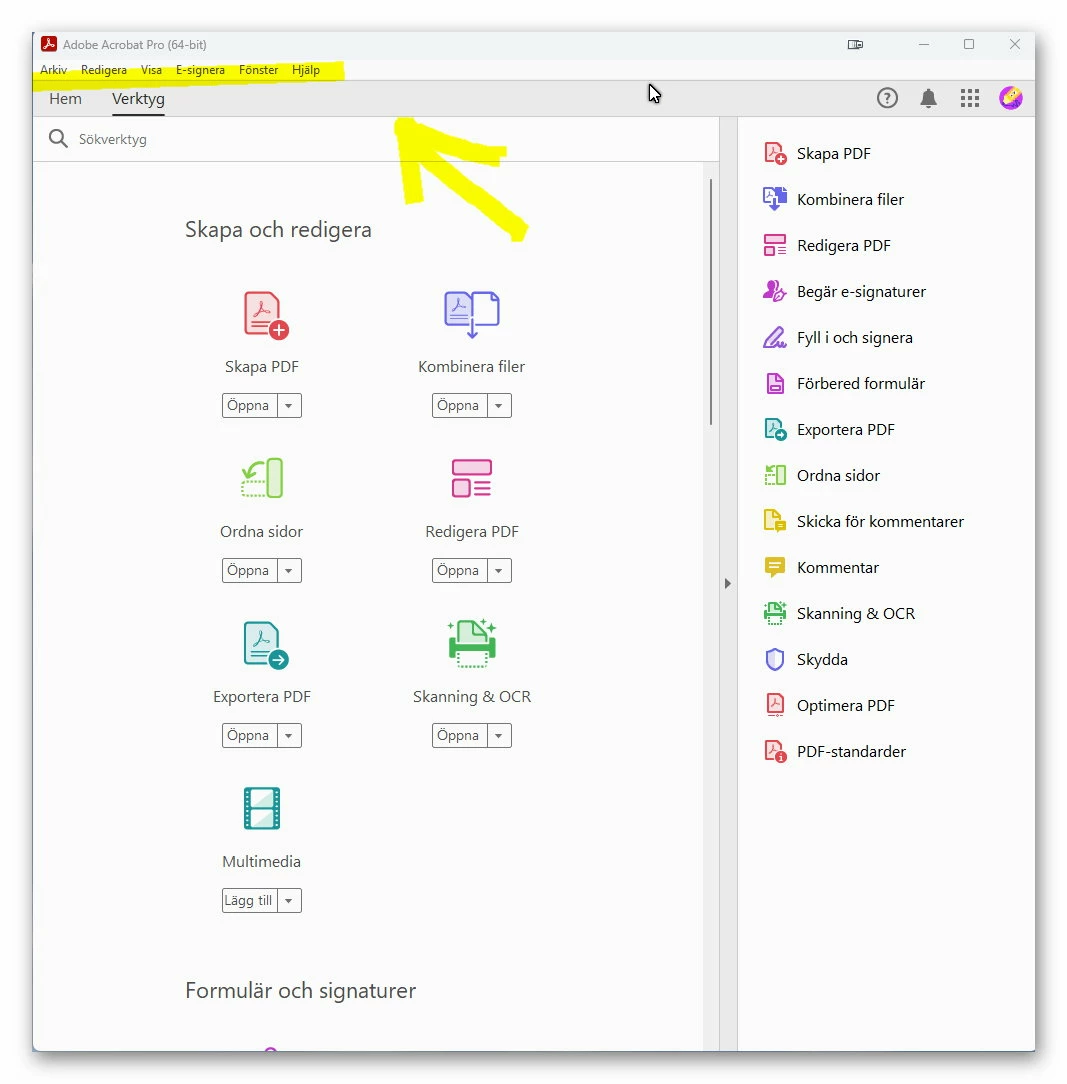Click the Redigera PDF tool icon in center

coord(472,478)
